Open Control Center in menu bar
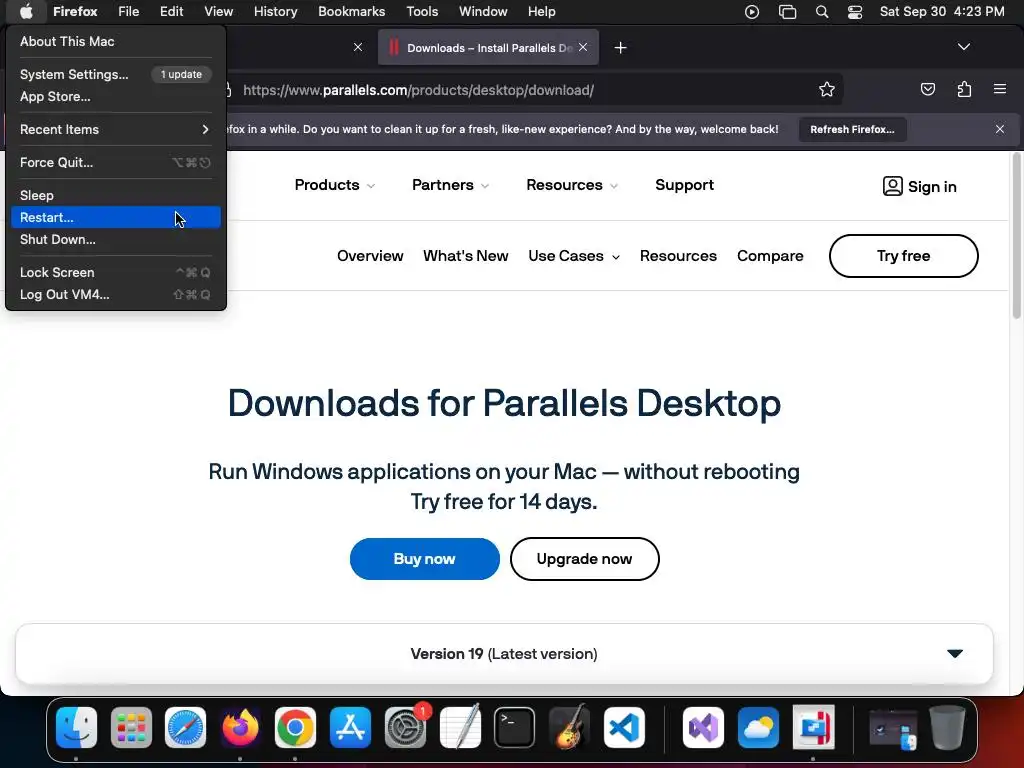 click(x=855, y=12)
